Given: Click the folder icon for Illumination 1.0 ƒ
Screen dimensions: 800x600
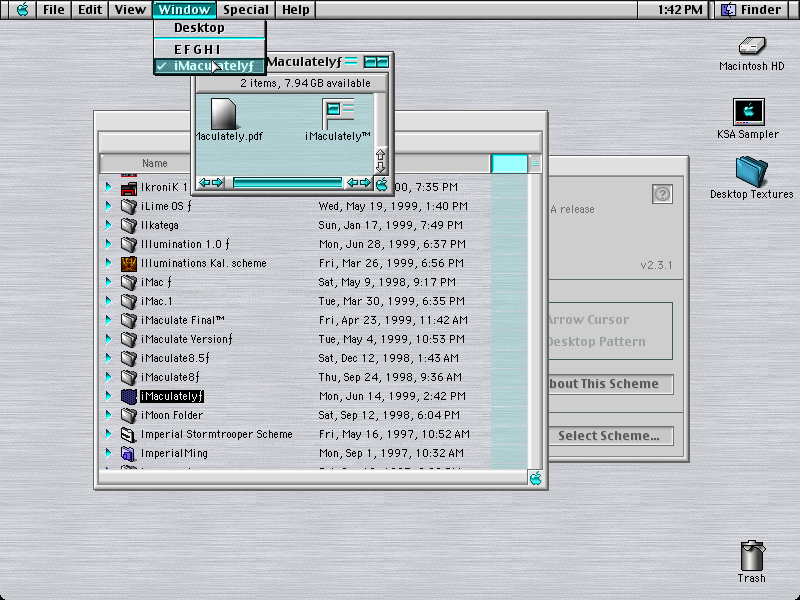Looking at the screenshot, I should [x=129, y=244].
